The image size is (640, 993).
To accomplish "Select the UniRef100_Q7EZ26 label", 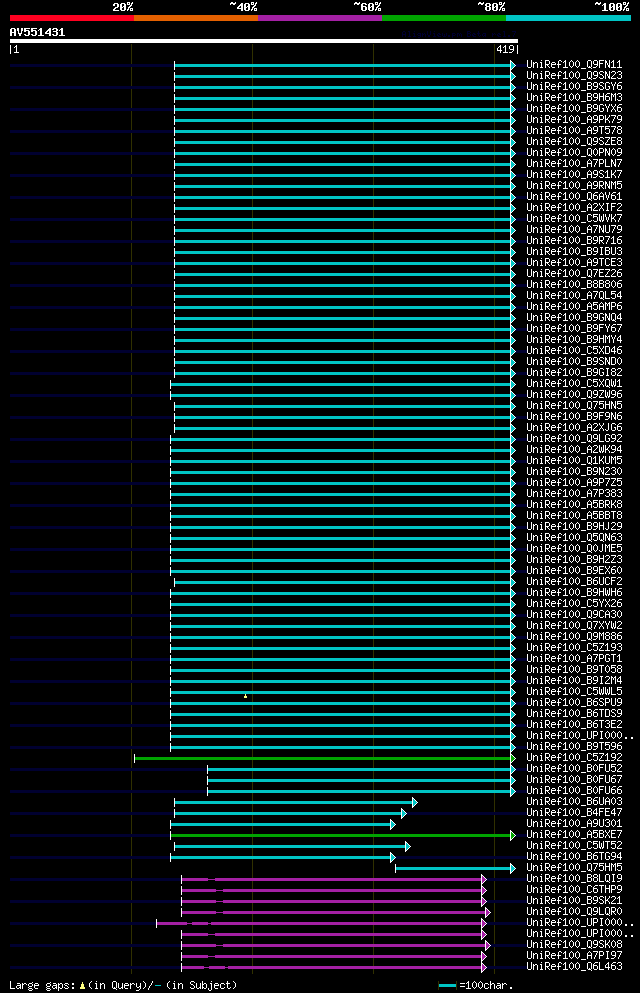I will tap(574, 274).
